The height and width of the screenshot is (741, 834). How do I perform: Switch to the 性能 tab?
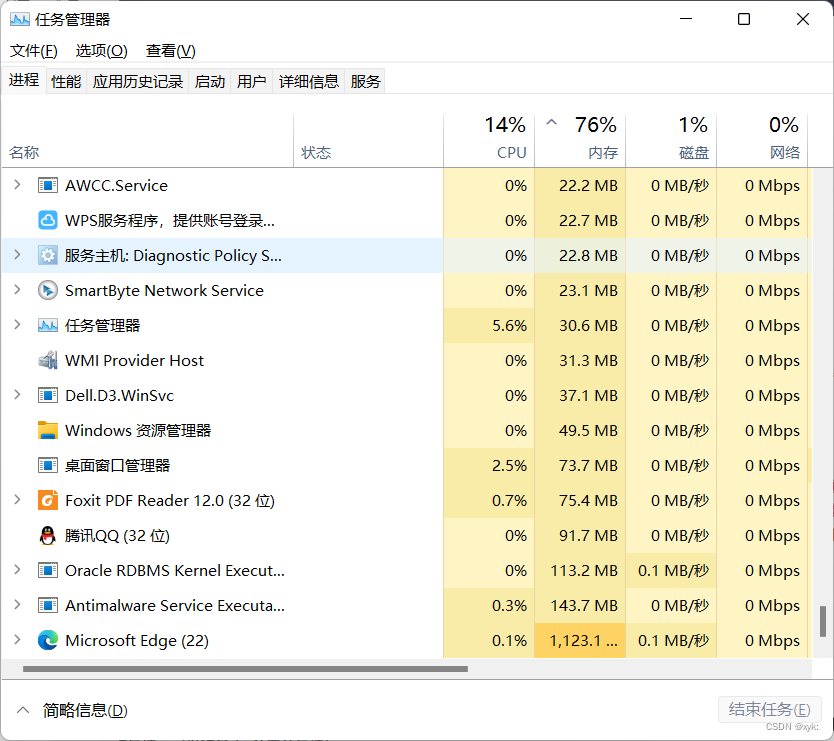[66, 81]
